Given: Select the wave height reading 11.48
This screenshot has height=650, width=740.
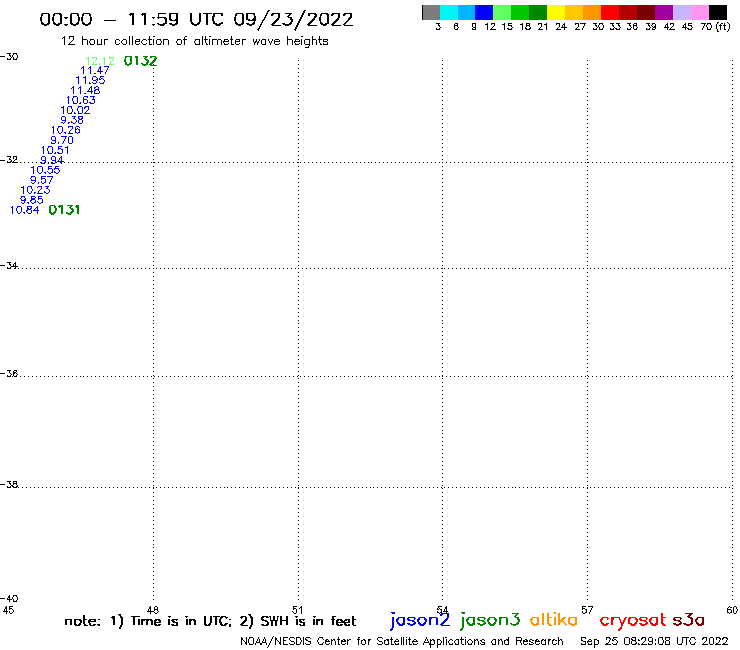Looking at the screenshot, I should coord(85,90).
